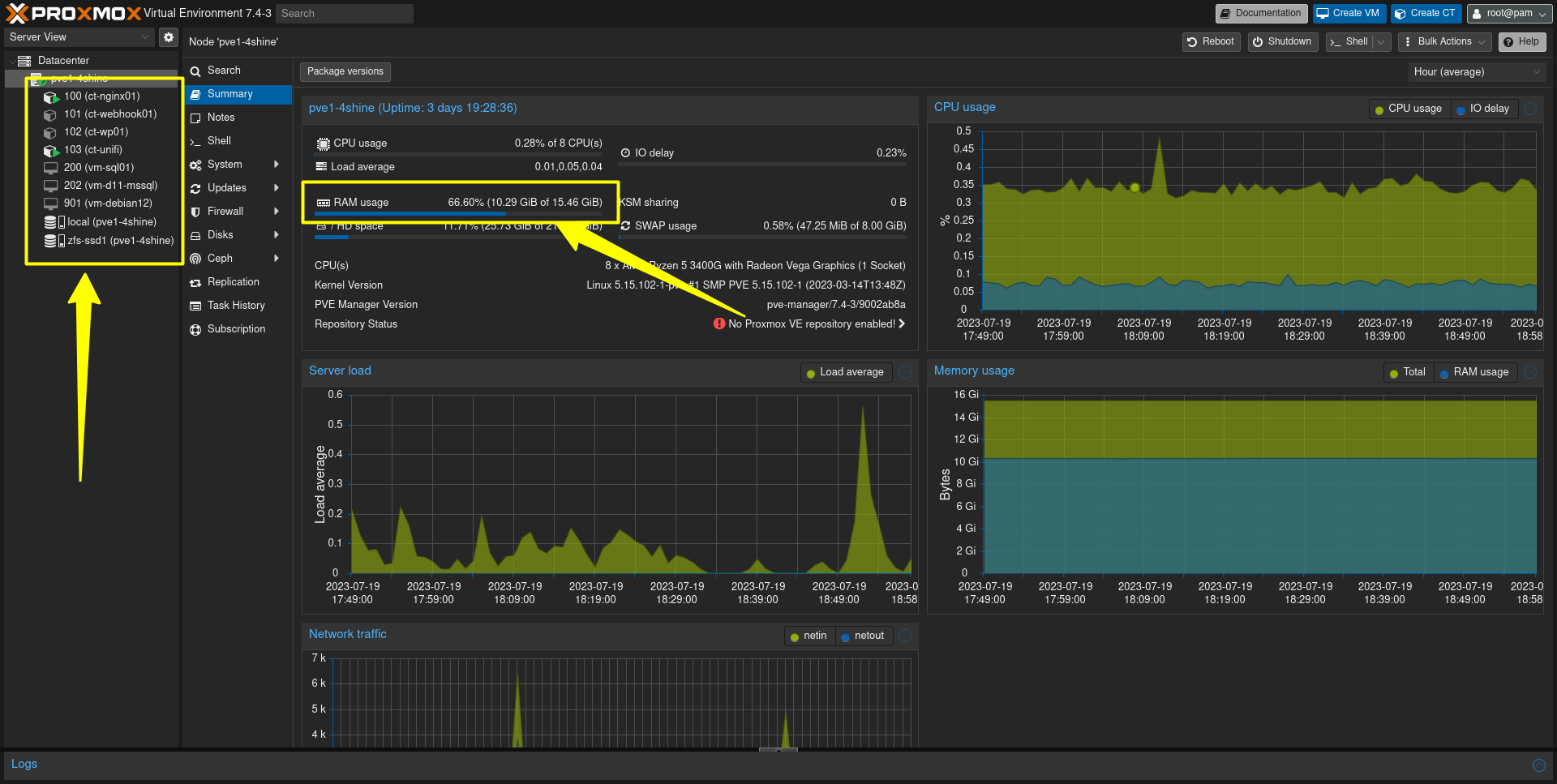Collapse Server load panel round icon
Image resolution: width=1557 pixels, height=784 pixels.
tap(905, 372)
